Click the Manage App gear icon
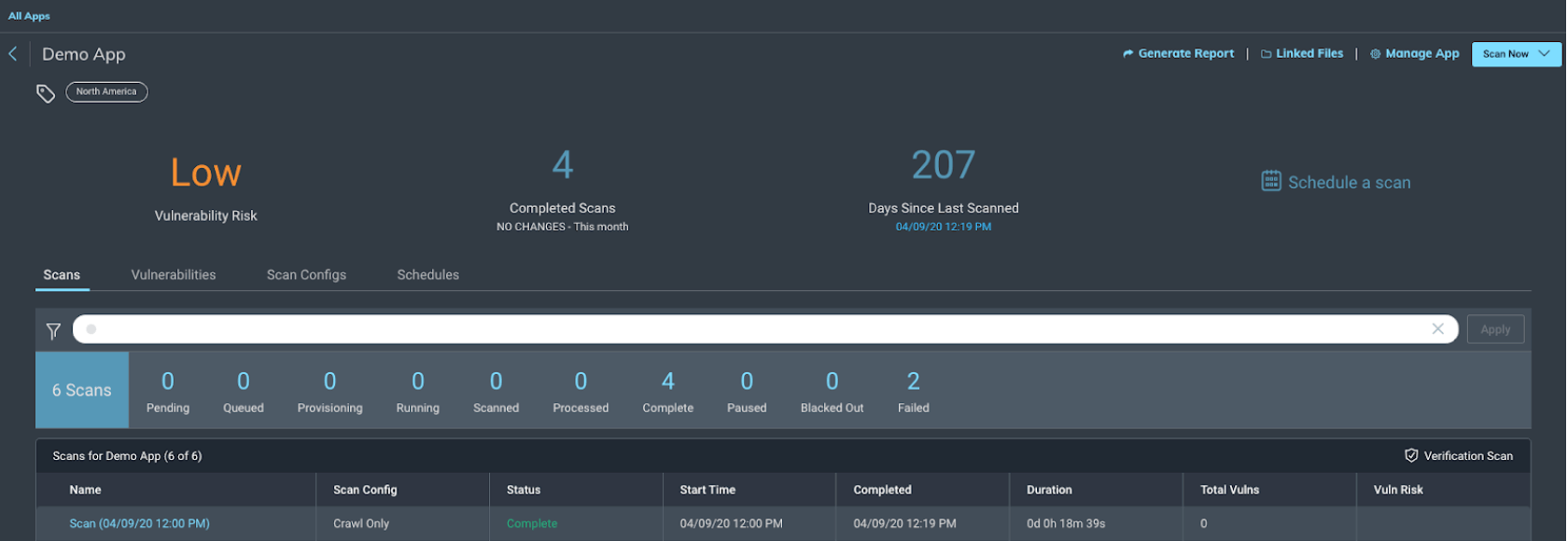The height and width of the screenshot is (541, 1568). coord(1375,54)
